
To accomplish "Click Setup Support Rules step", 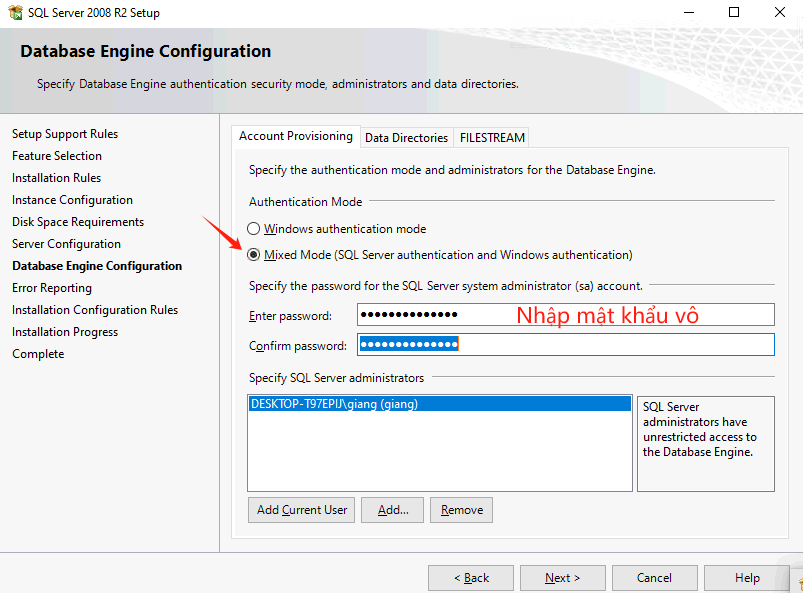I will (65, 134).
